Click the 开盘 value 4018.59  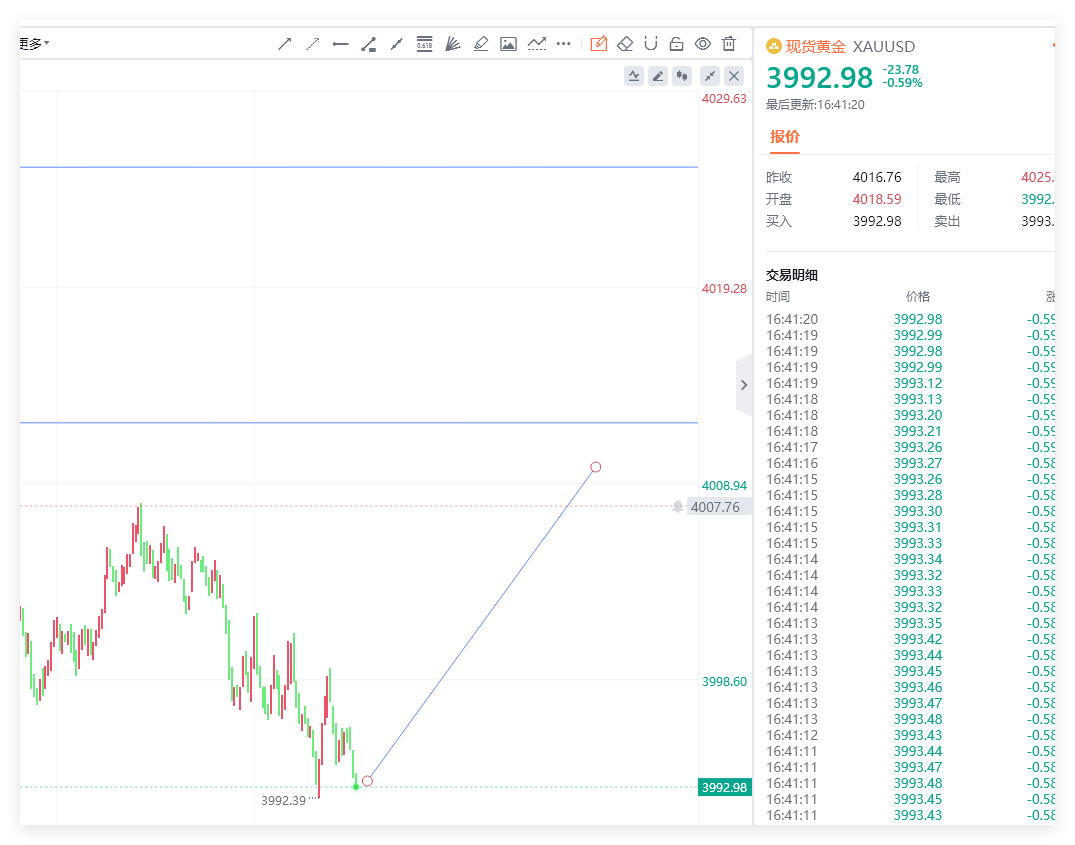tap(877, 199)
